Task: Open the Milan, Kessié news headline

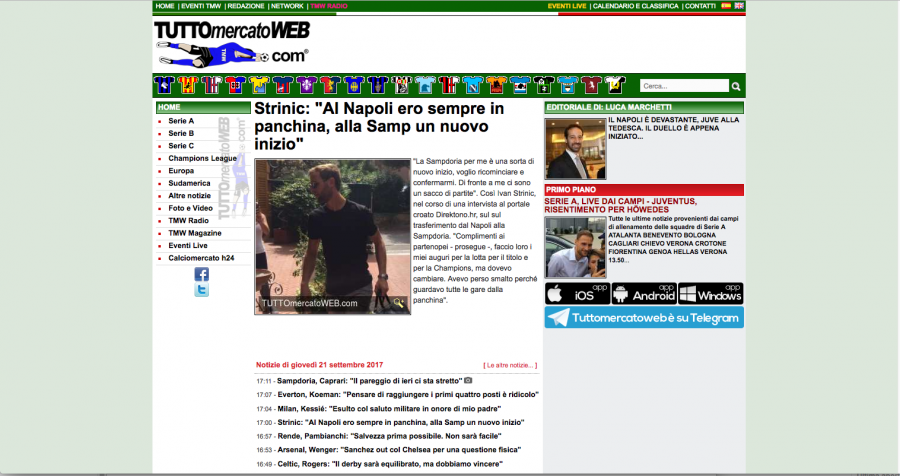Action: 390,408
